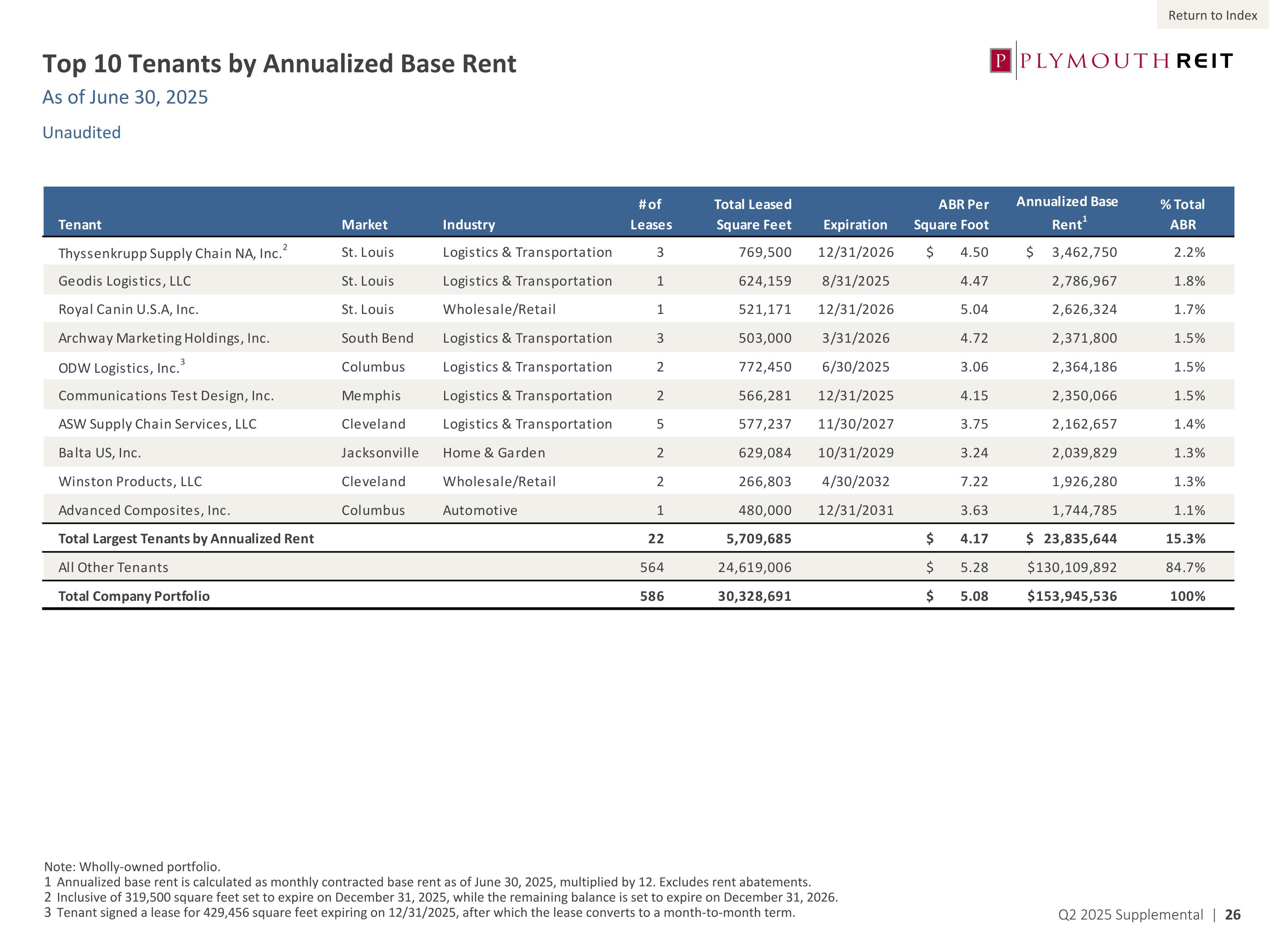Select the Winston Products, LLC row
The image size is (1270, 952).
point(130,482)
